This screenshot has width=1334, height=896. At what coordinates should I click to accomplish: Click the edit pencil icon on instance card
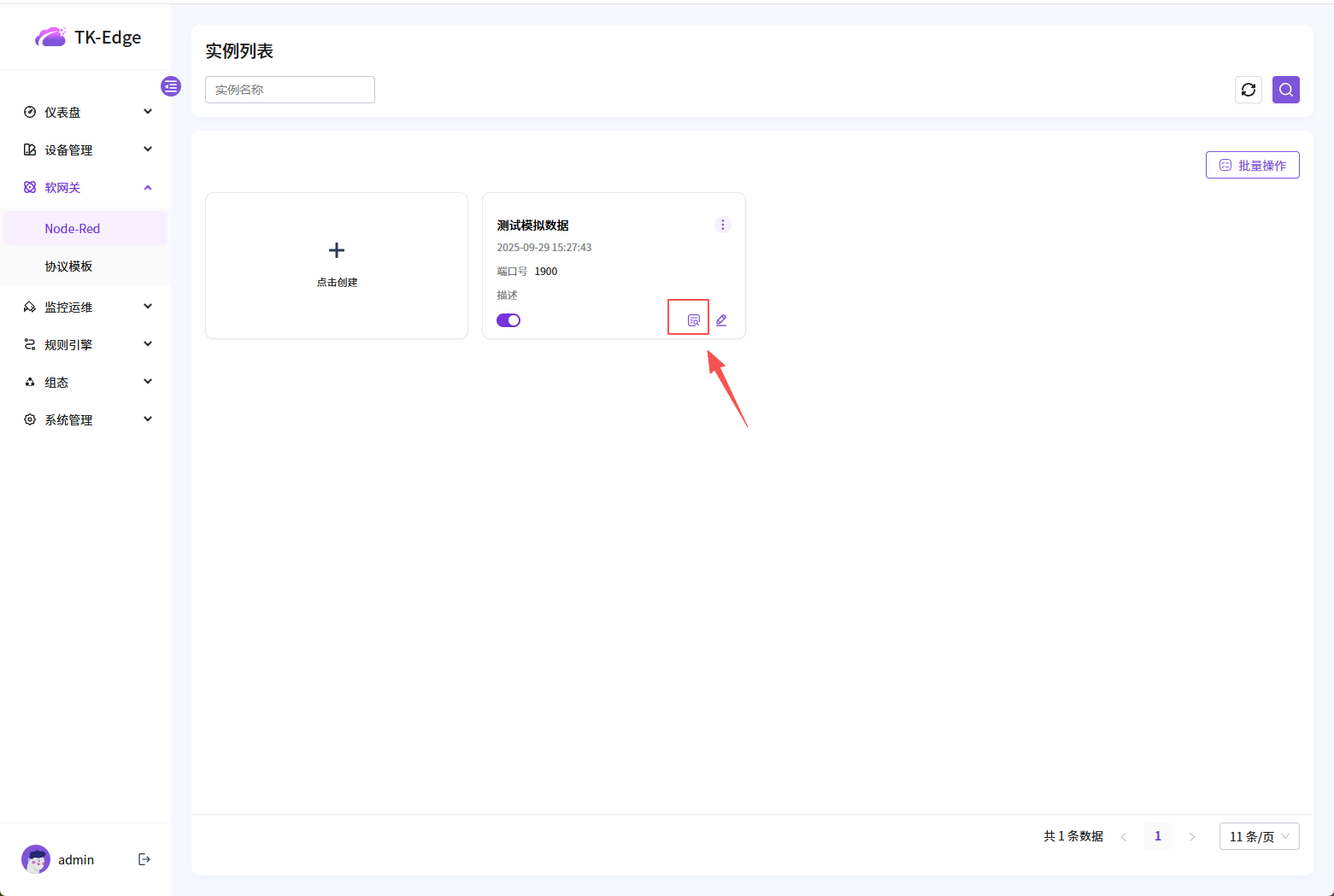coord(721,320)
